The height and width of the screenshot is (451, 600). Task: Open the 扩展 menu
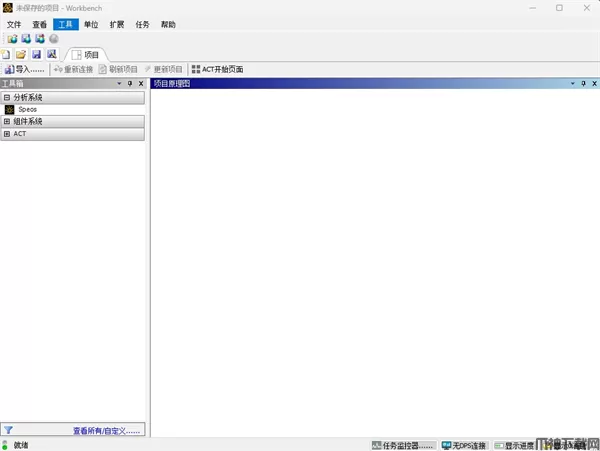coord(116,24)
